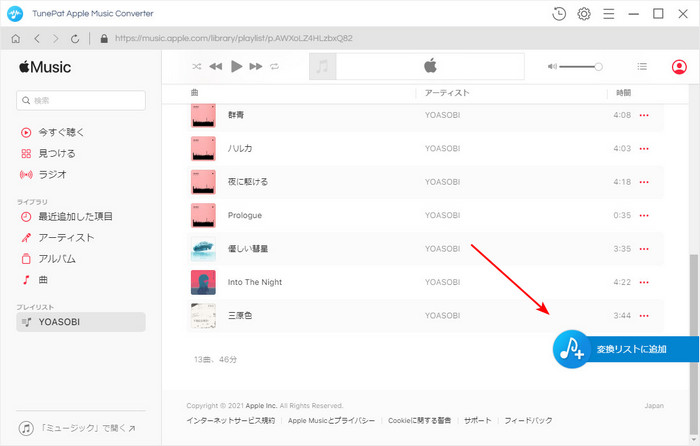The width and height of the screenshot is (700, 446).
Task: Open Apple Musicとプライバシー footer link
Action: click(x=331, y=421)
